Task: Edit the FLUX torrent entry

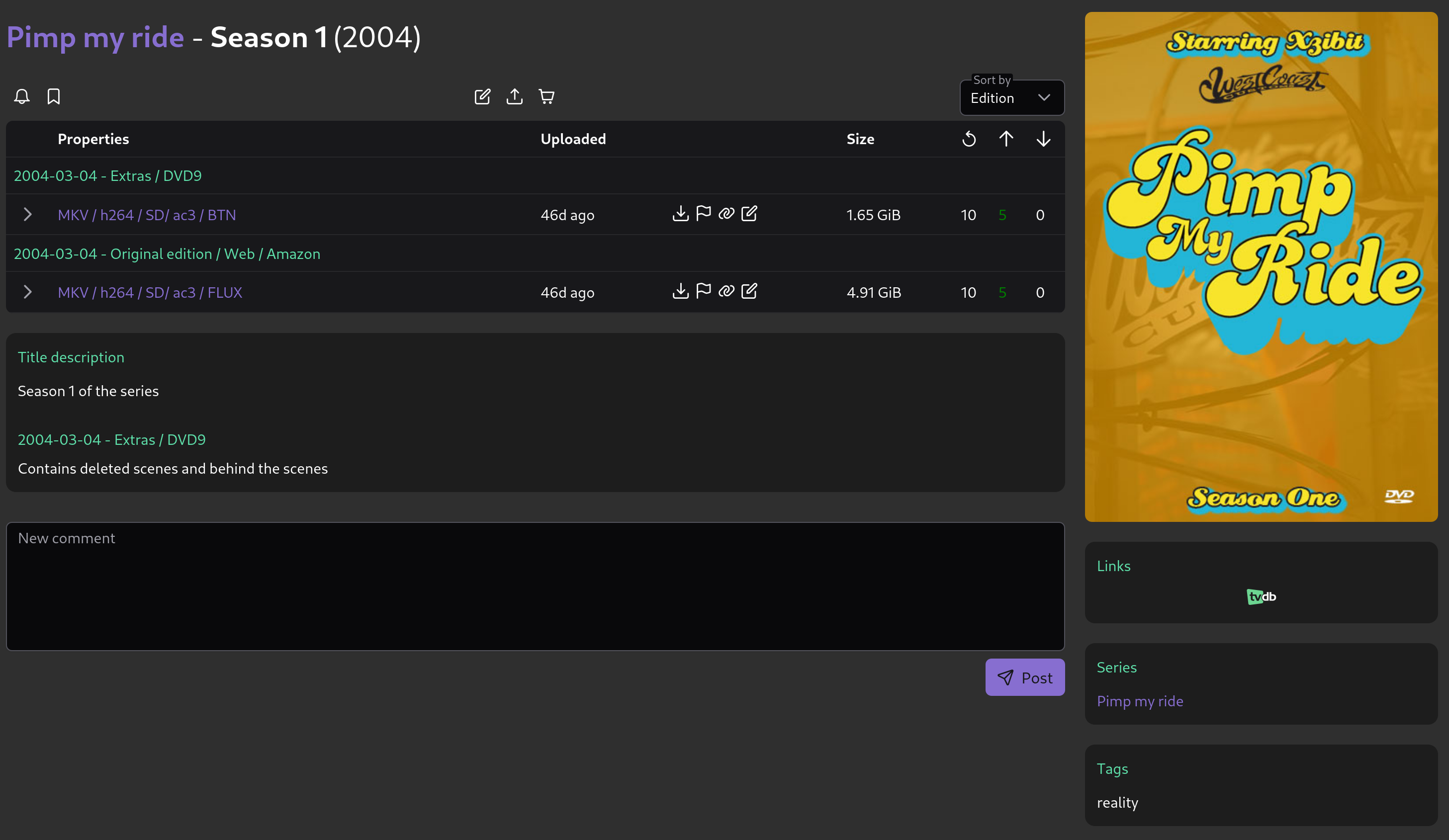Action: coord(749,291)
